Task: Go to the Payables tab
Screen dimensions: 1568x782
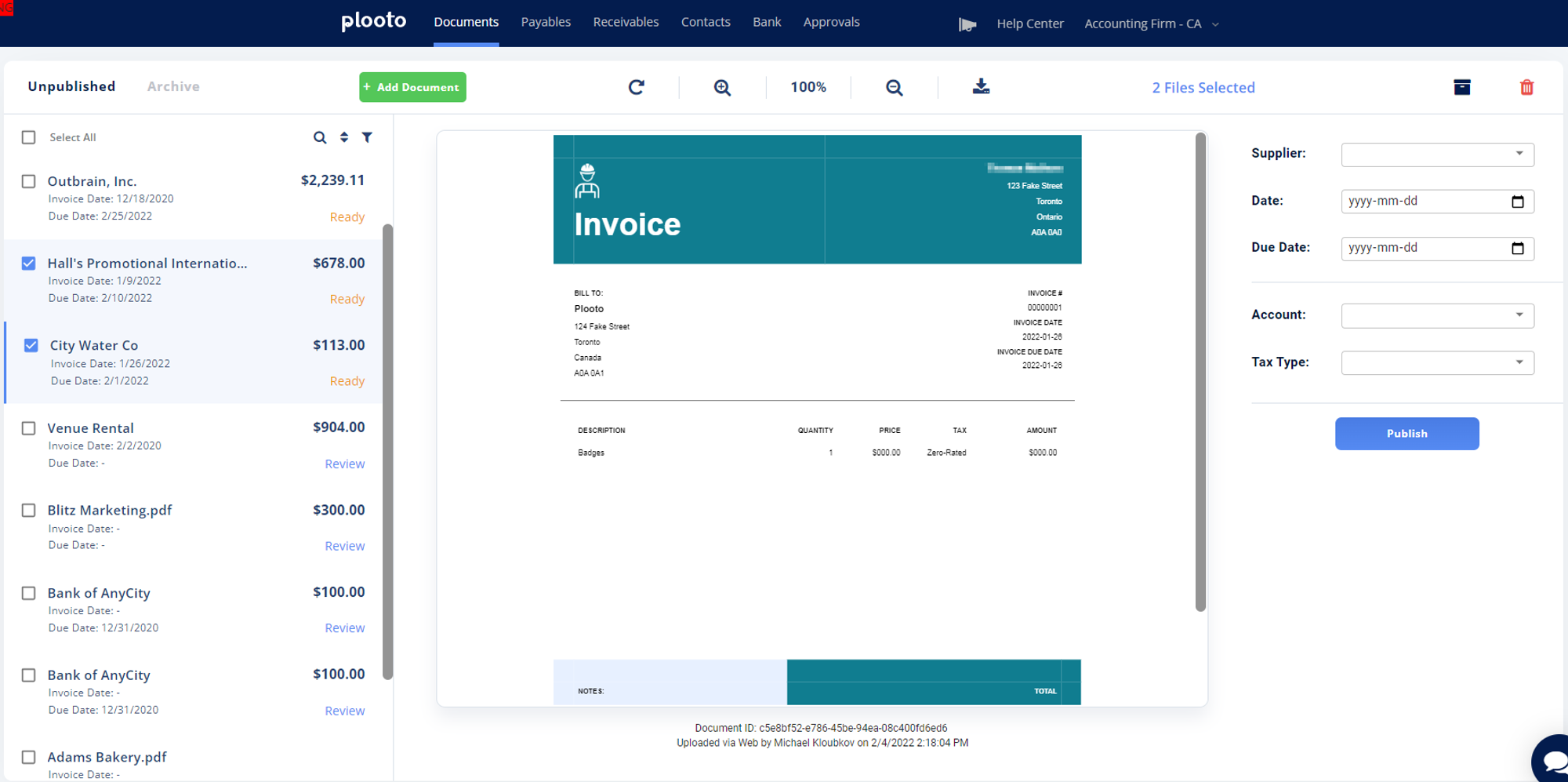Action: click(546, 22)
